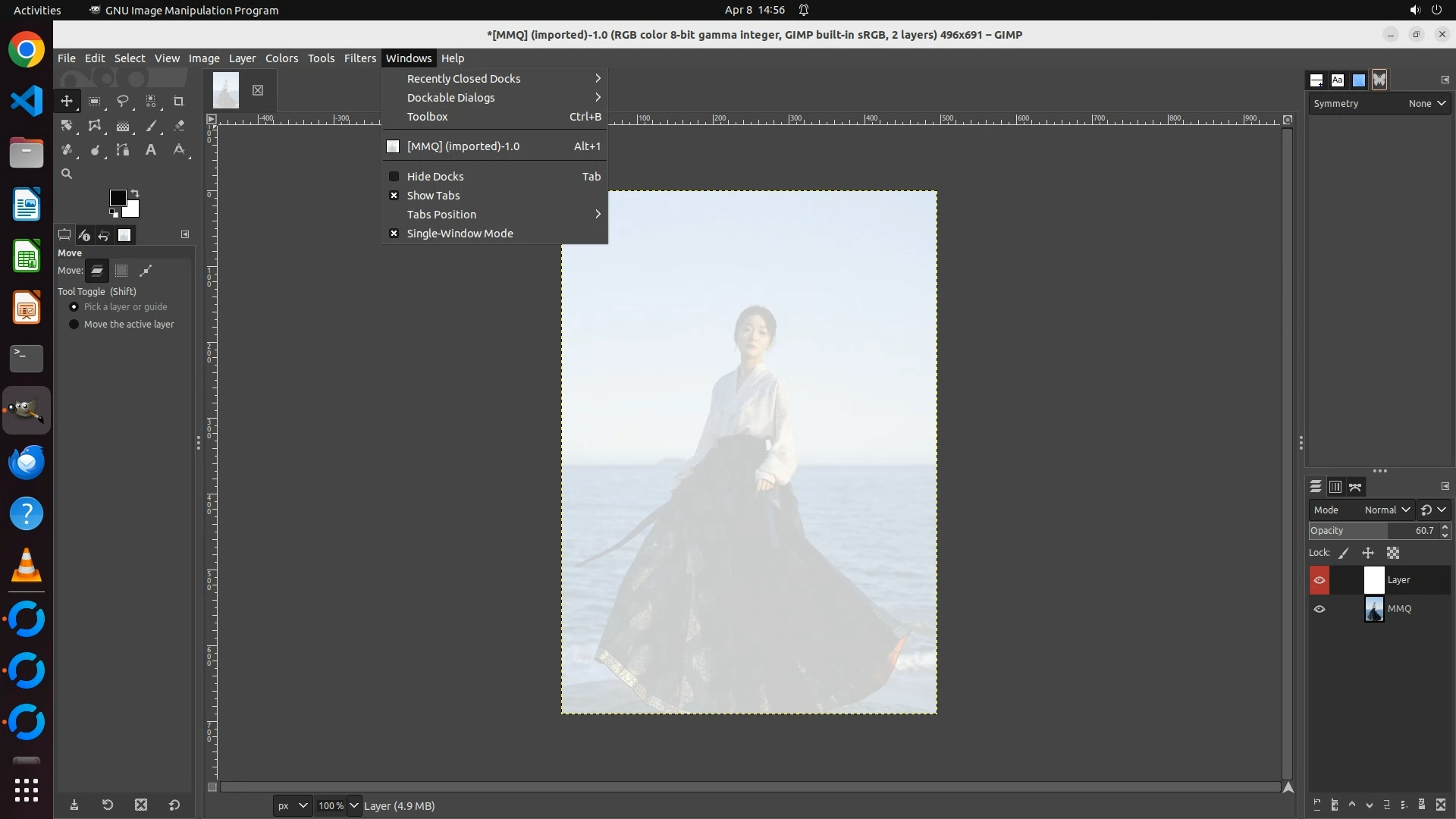Select the Text tool
Image resolution: width=1456 pixels, height=819 pixels.
tap(151, 150)
